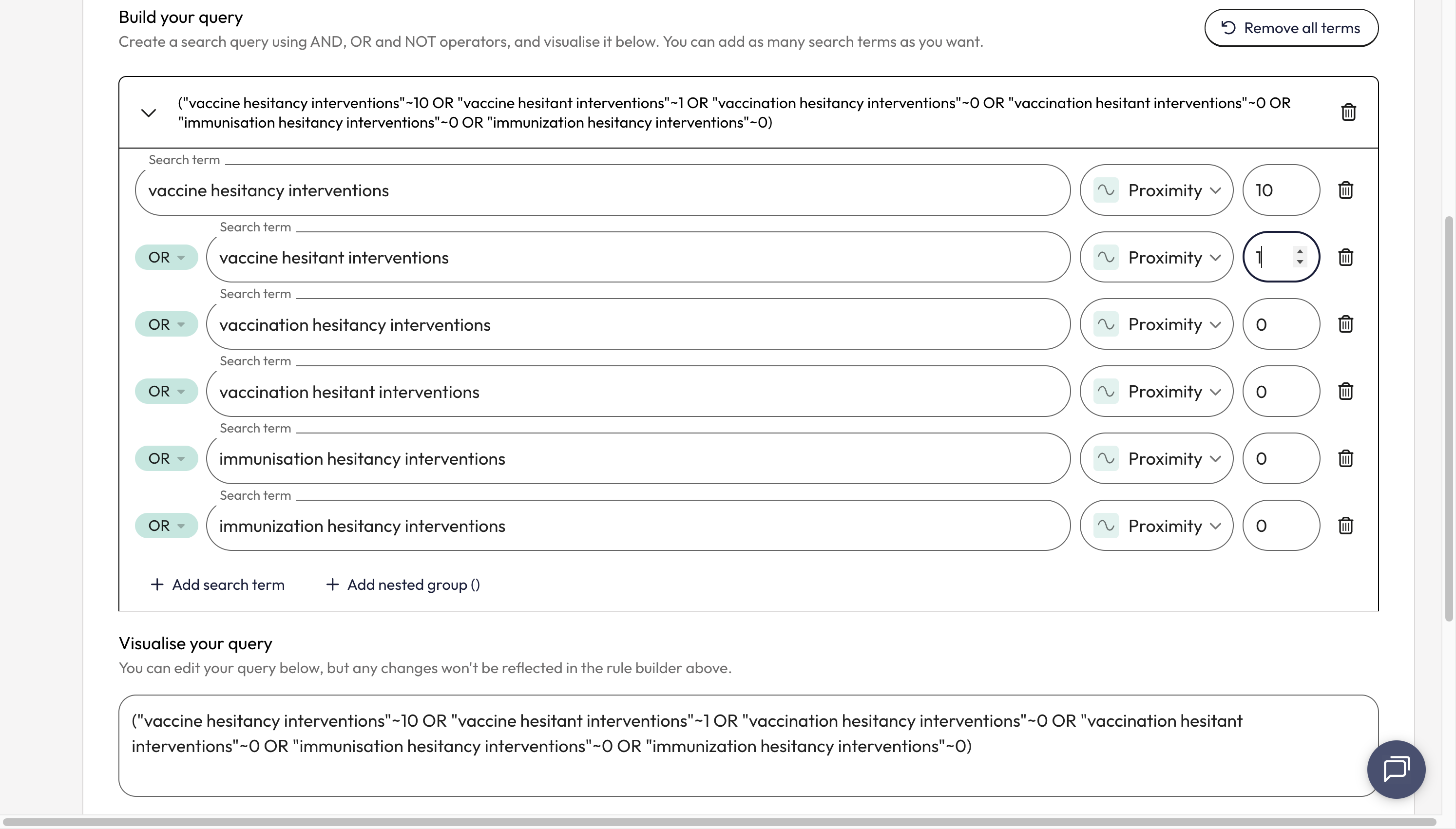Open the chat support bubble icon
Viewport: 1456px width, 829px height.
[1396, 769]
